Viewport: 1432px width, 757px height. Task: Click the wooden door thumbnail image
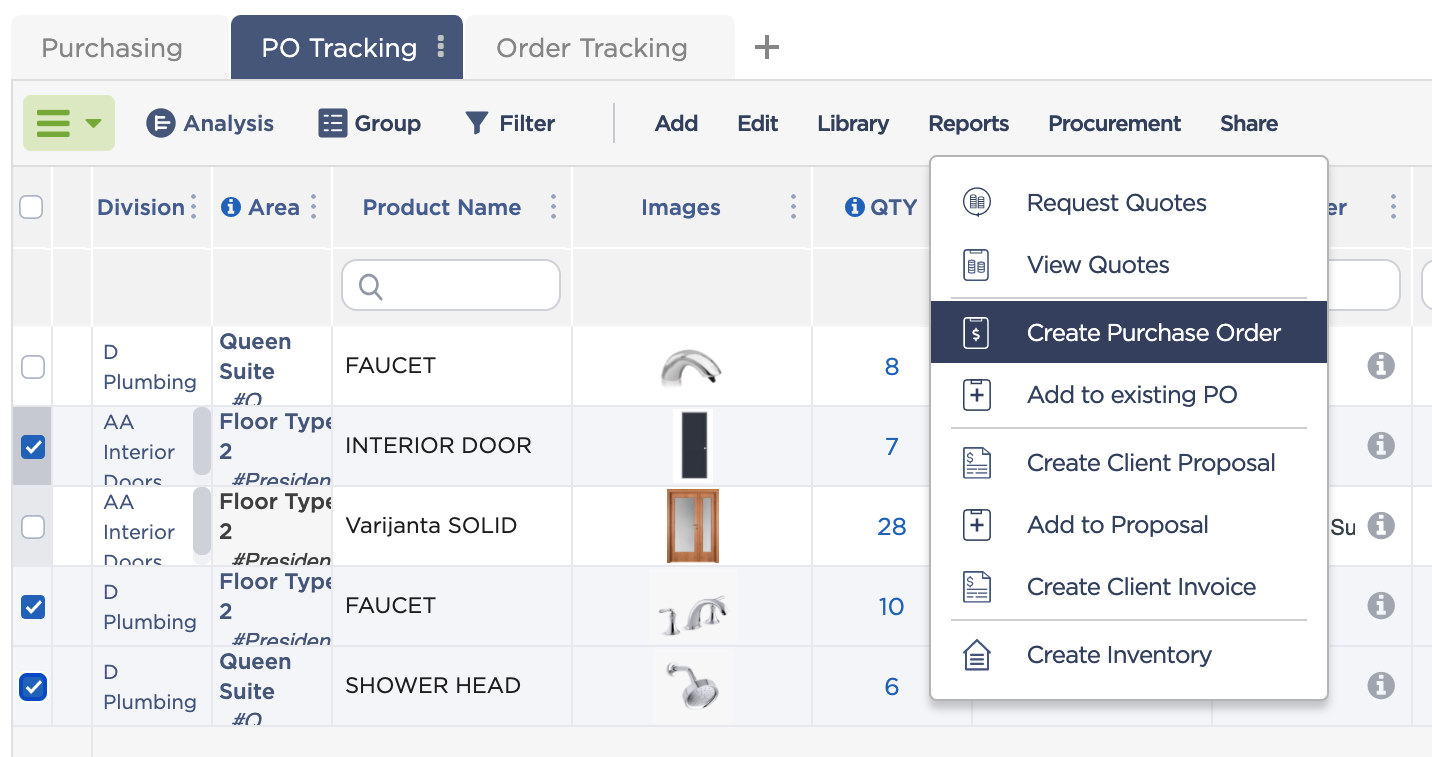tap(692, 526)
